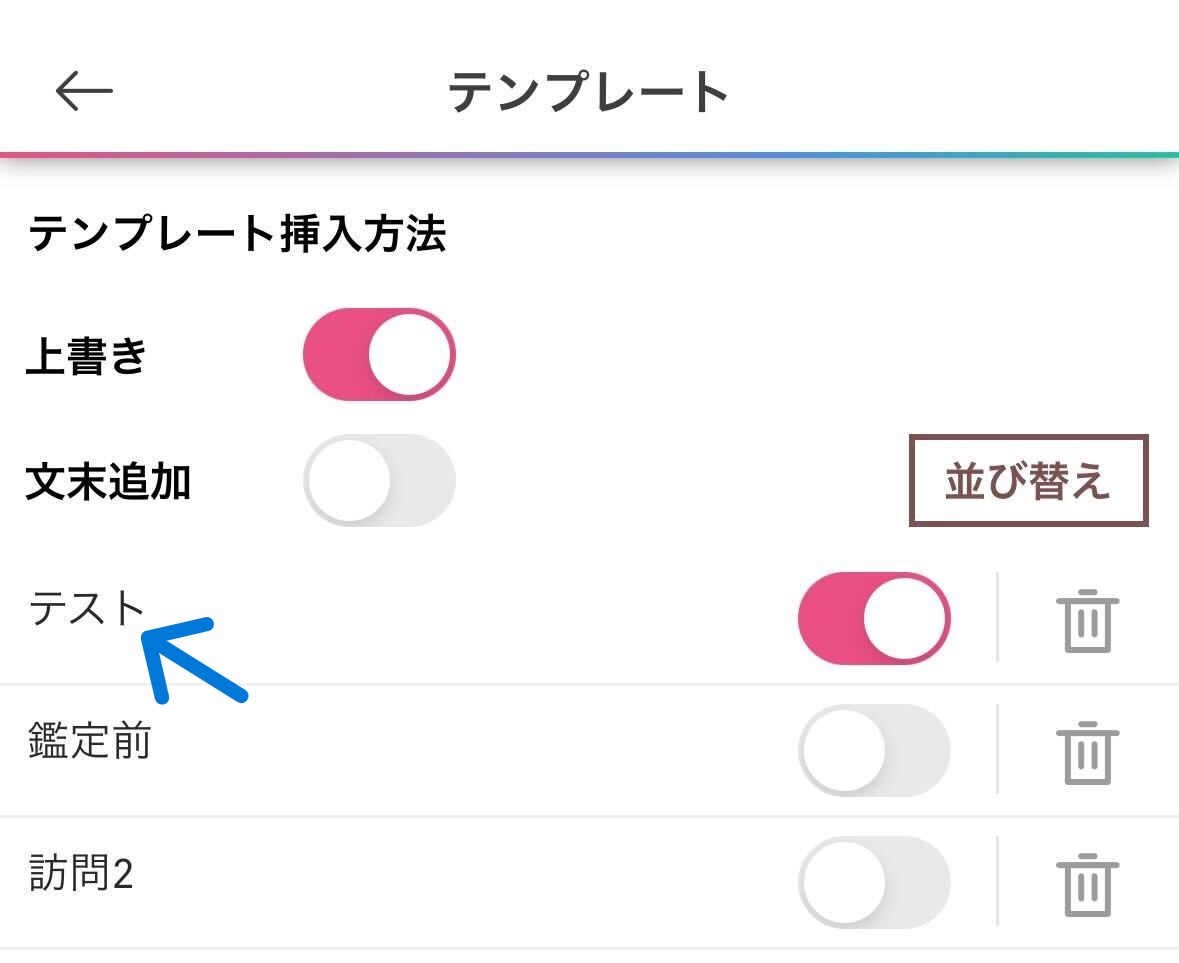Delete the 訪問2 template with the trash icon
This screenshot has height=963, width=1179.
point(1087,884)
